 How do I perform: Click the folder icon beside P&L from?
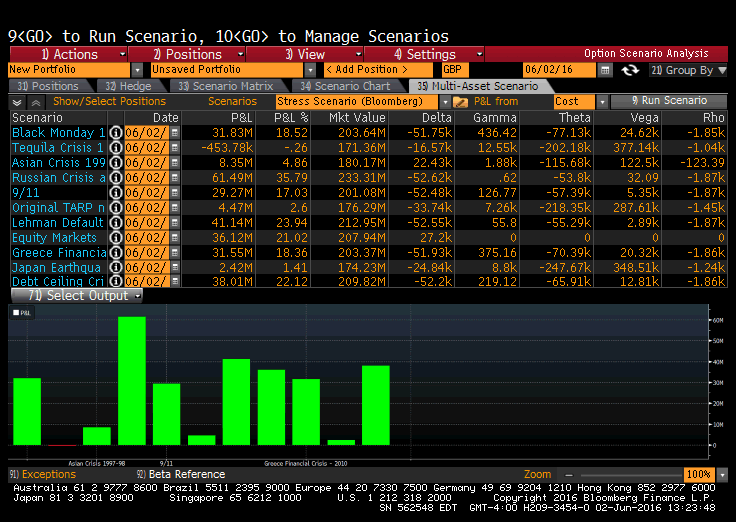coord(460,102)
